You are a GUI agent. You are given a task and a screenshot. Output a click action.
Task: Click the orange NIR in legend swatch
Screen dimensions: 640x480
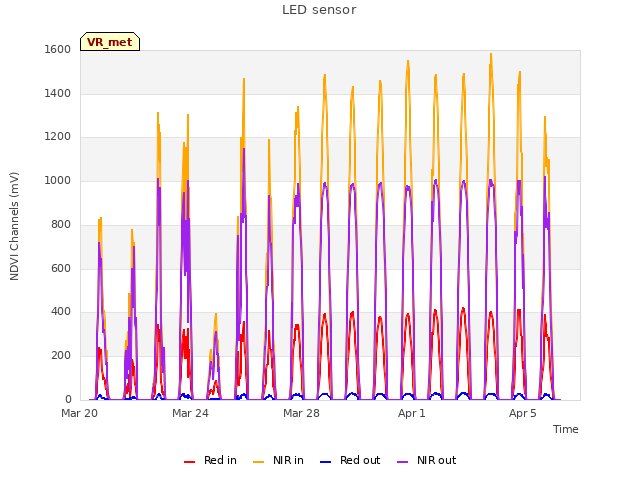258,462
